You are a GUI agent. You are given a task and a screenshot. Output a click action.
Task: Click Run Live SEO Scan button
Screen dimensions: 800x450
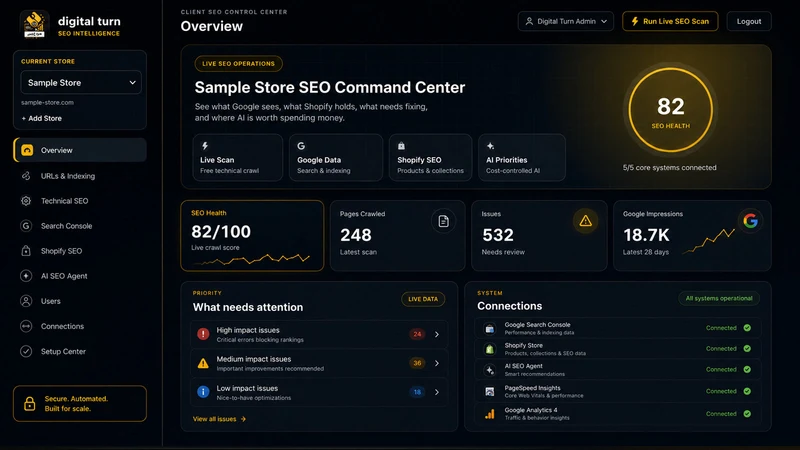point(670,21)
